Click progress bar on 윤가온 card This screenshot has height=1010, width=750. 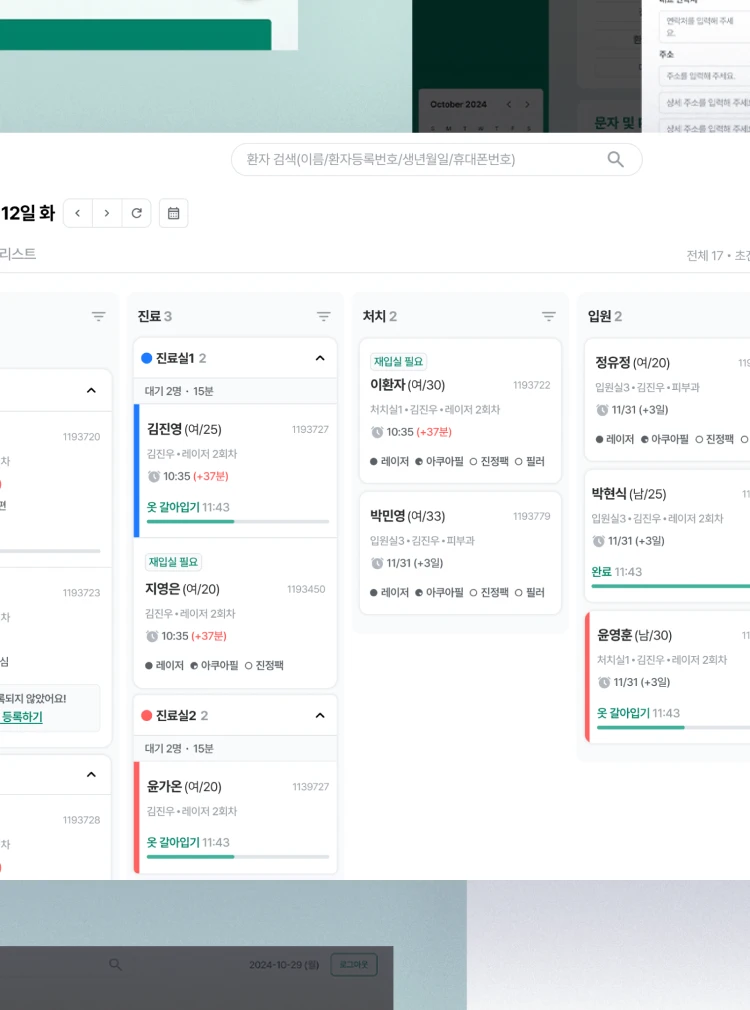coord(238,857)
